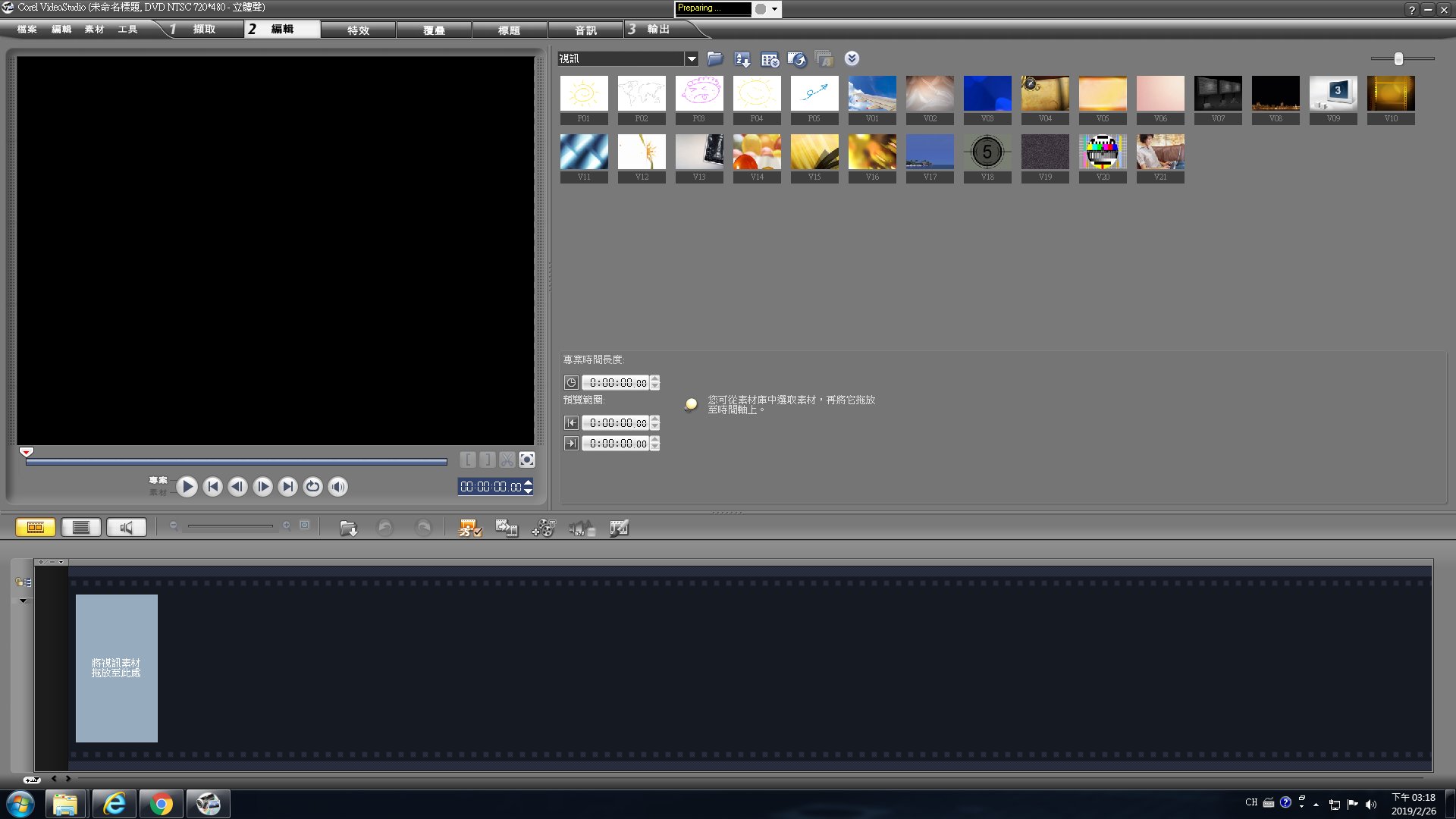The height and width of the screenshot is (819, 1456).
Task: Click the project duration timecode field
Action: click(616, 383)
